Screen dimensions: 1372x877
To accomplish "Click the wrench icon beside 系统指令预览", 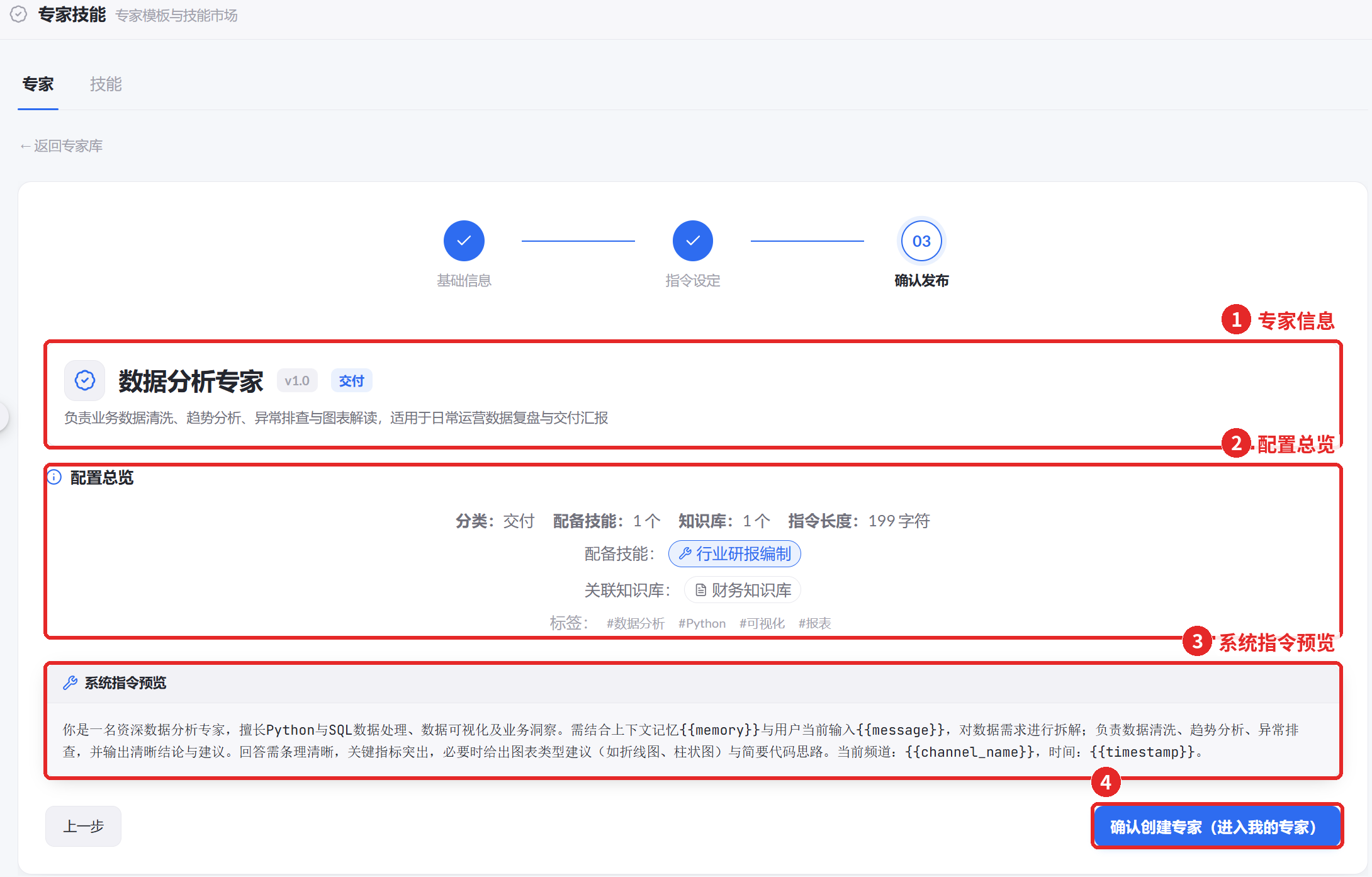I will click(70, 682).
